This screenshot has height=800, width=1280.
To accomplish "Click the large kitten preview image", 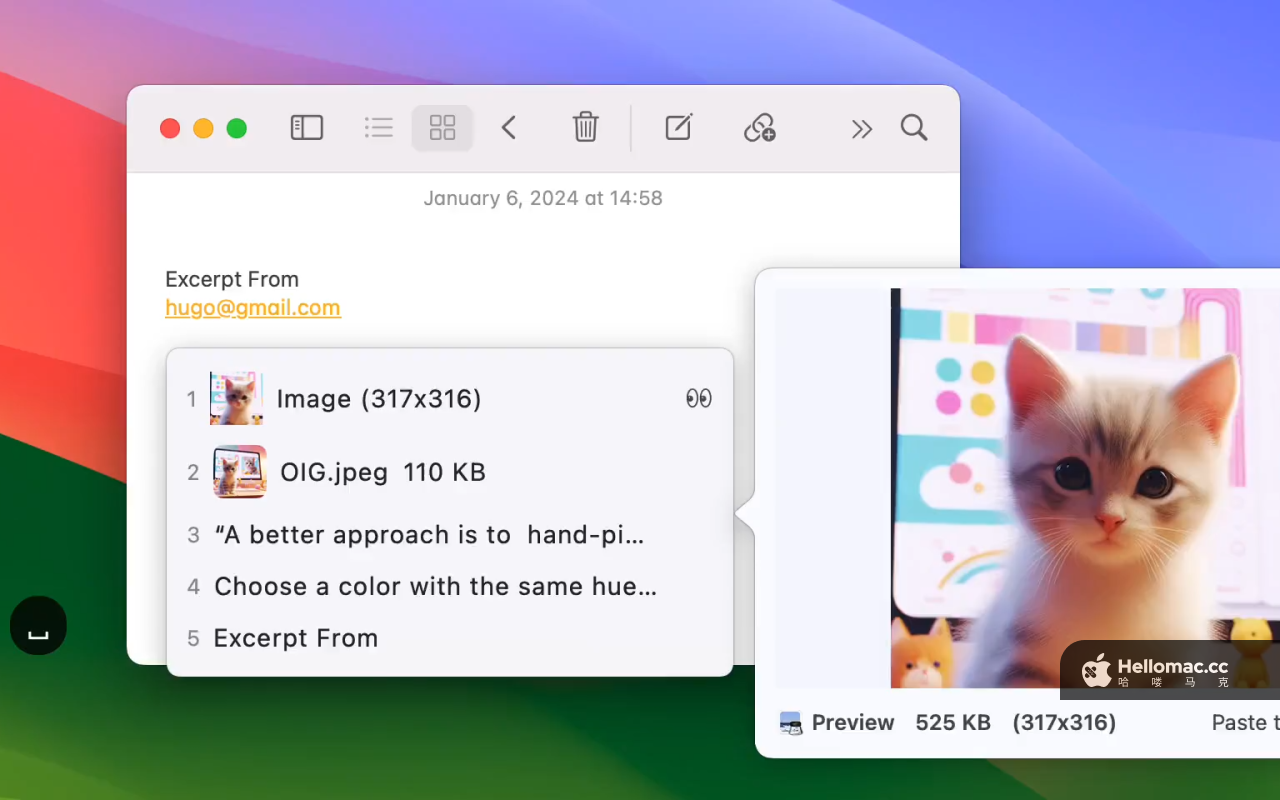I will (1085, 488).
